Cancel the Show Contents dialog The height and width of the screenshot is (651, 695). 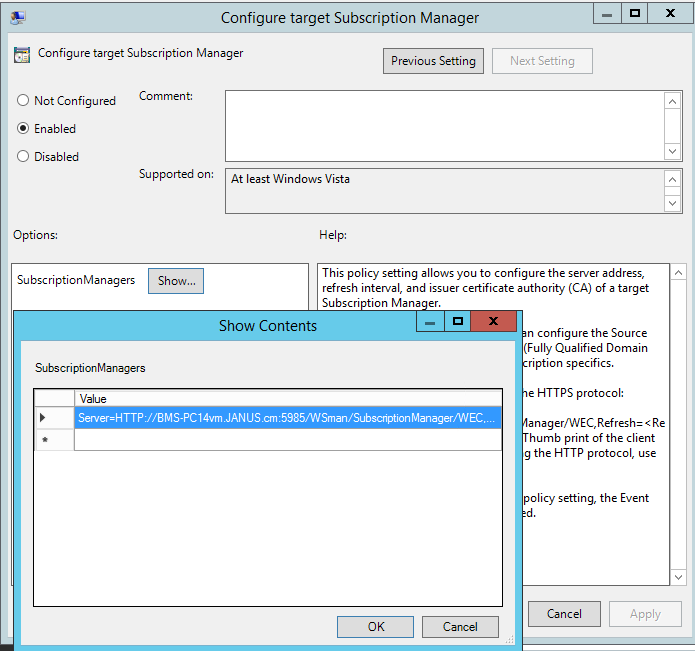pyautogui.click(x=460, y=627)
